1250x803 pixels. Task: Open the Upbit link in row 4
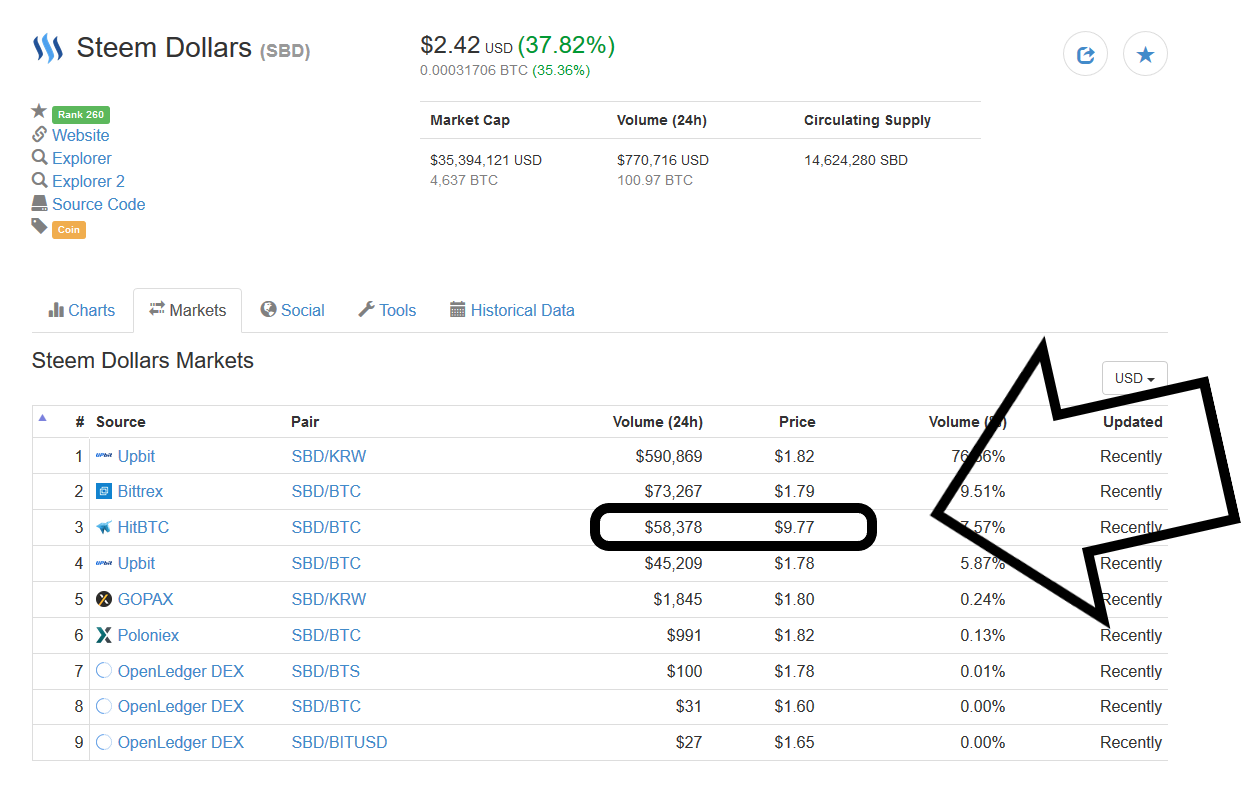click(136, 563)
